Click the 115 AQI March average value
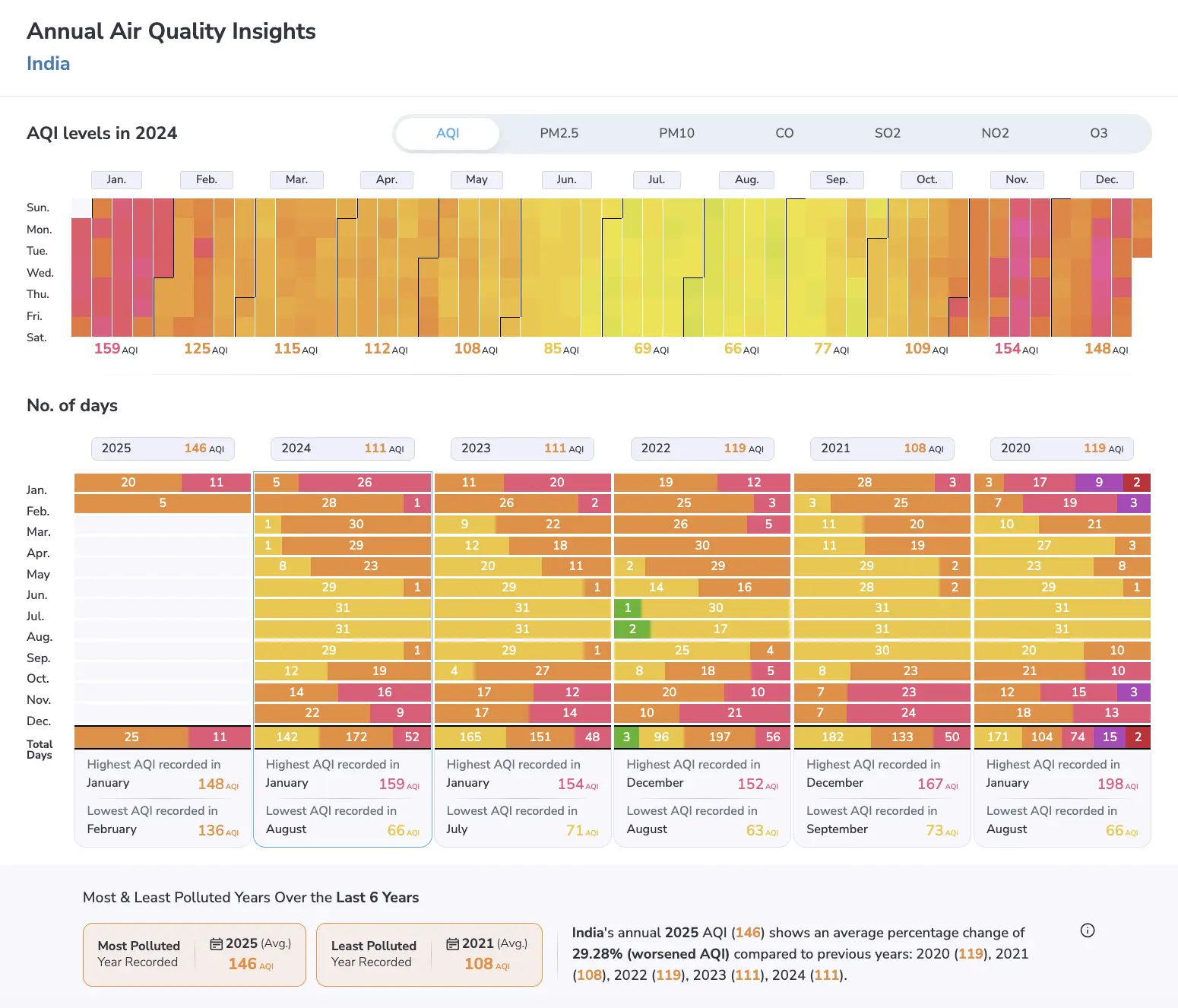 [x=296, y=348]
